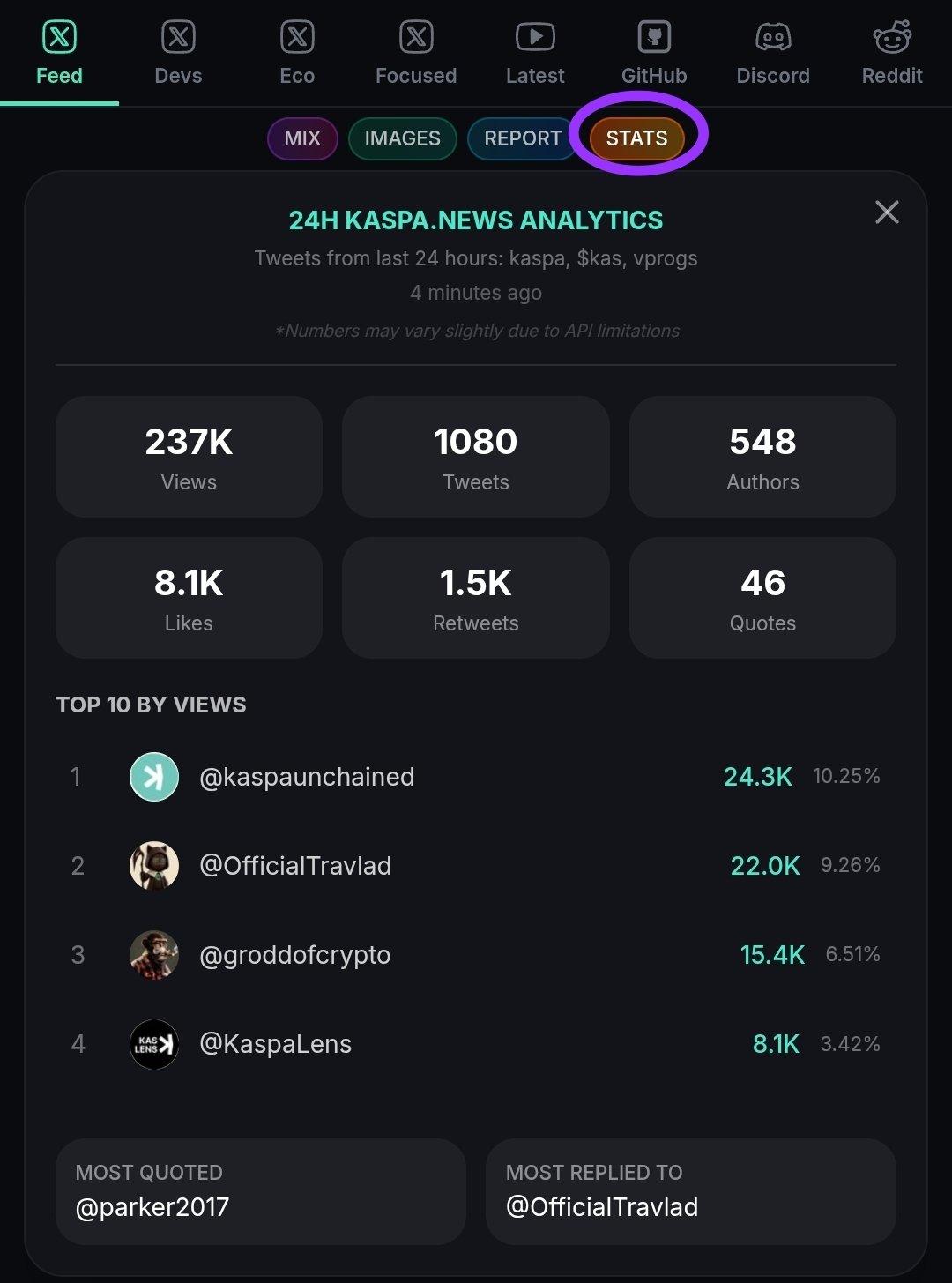The height and width of the screenshot is (1283, 952).
Task: Open most quoted user @parker2017
Action: 152,1207
